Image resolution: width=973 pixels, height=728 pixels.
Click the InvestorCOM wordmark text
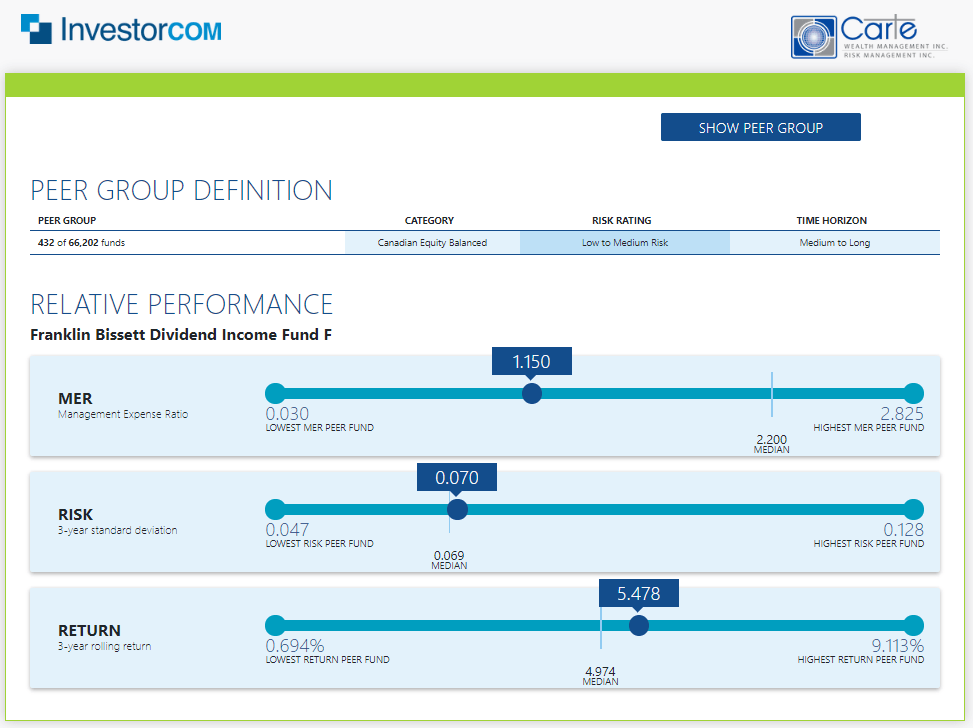tap(141, 30)
